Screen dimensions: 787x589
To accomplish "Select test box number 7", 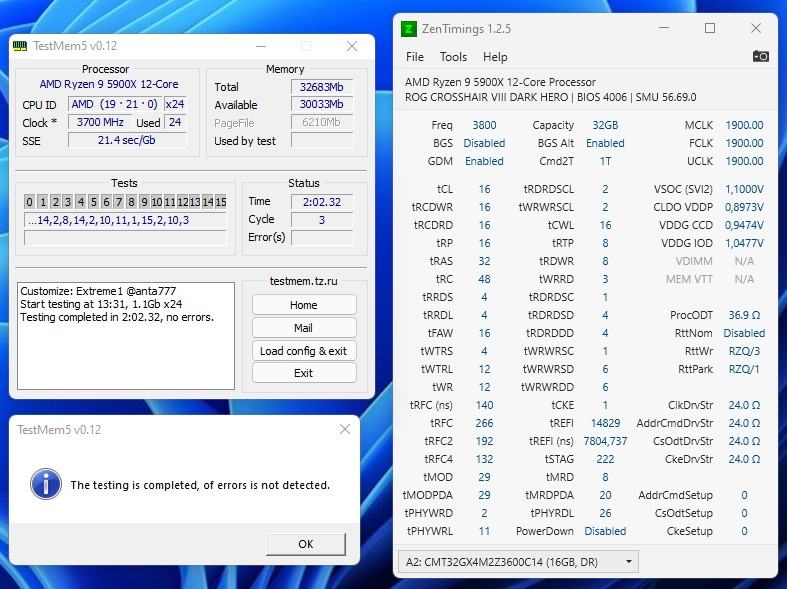I will click(119, 202).
